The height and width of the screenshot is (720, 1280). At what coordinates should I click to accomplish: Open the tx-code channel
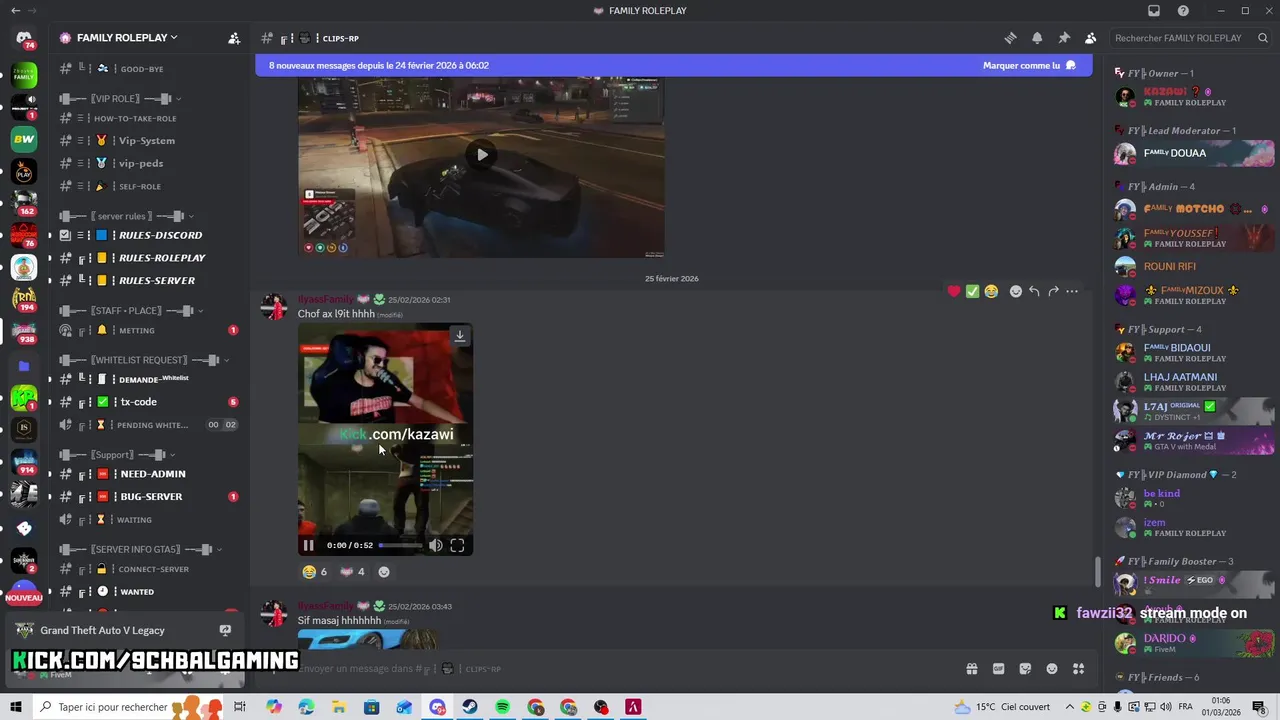click(148, 402)
